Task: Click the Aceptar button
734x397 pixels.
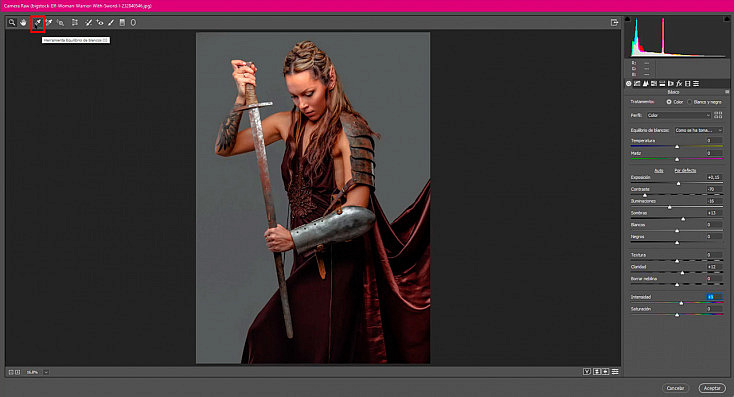Action: (x=712, y=388)
